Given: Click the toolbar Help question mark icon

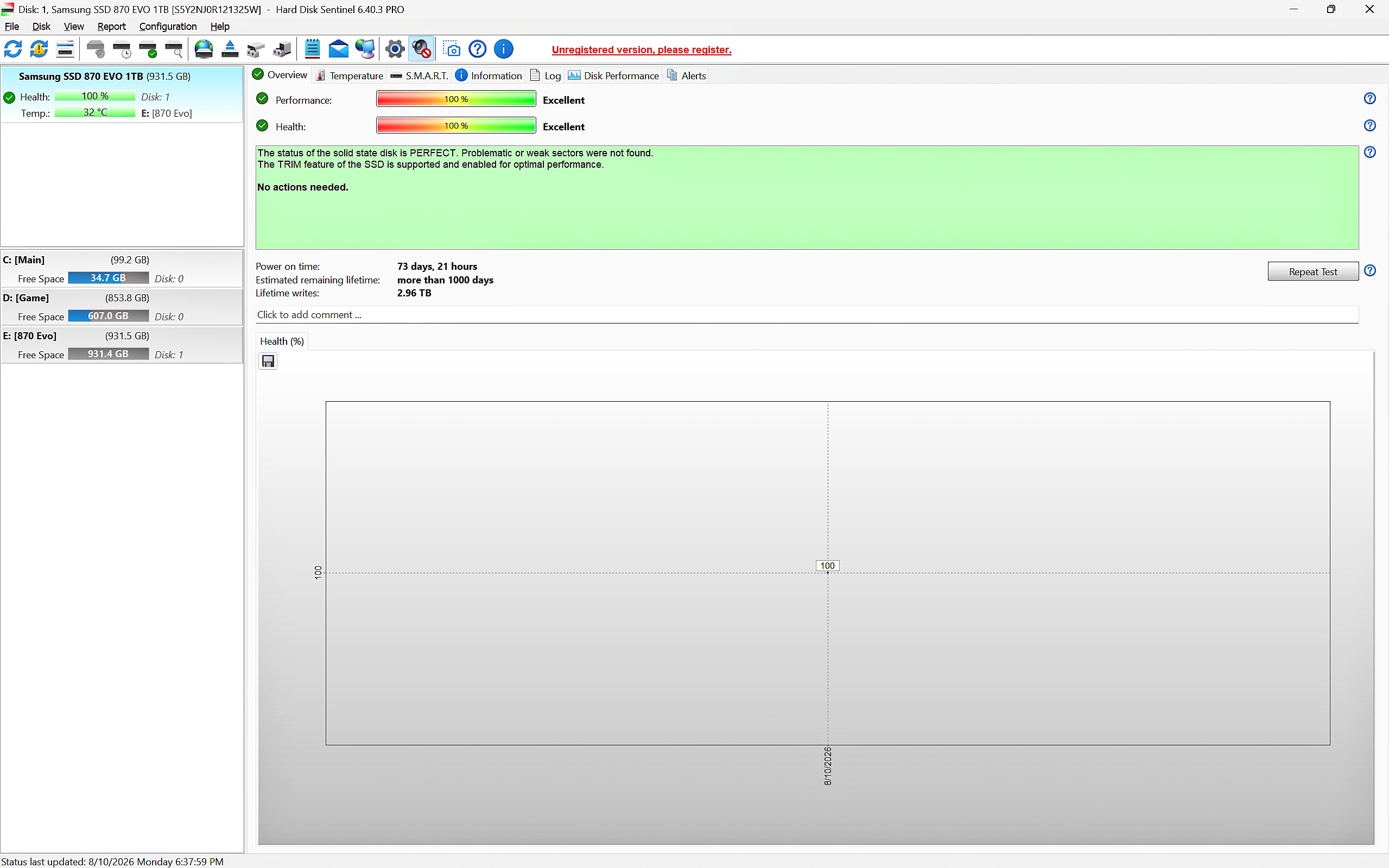Looking at the screenshot, I should pos(478,49).
